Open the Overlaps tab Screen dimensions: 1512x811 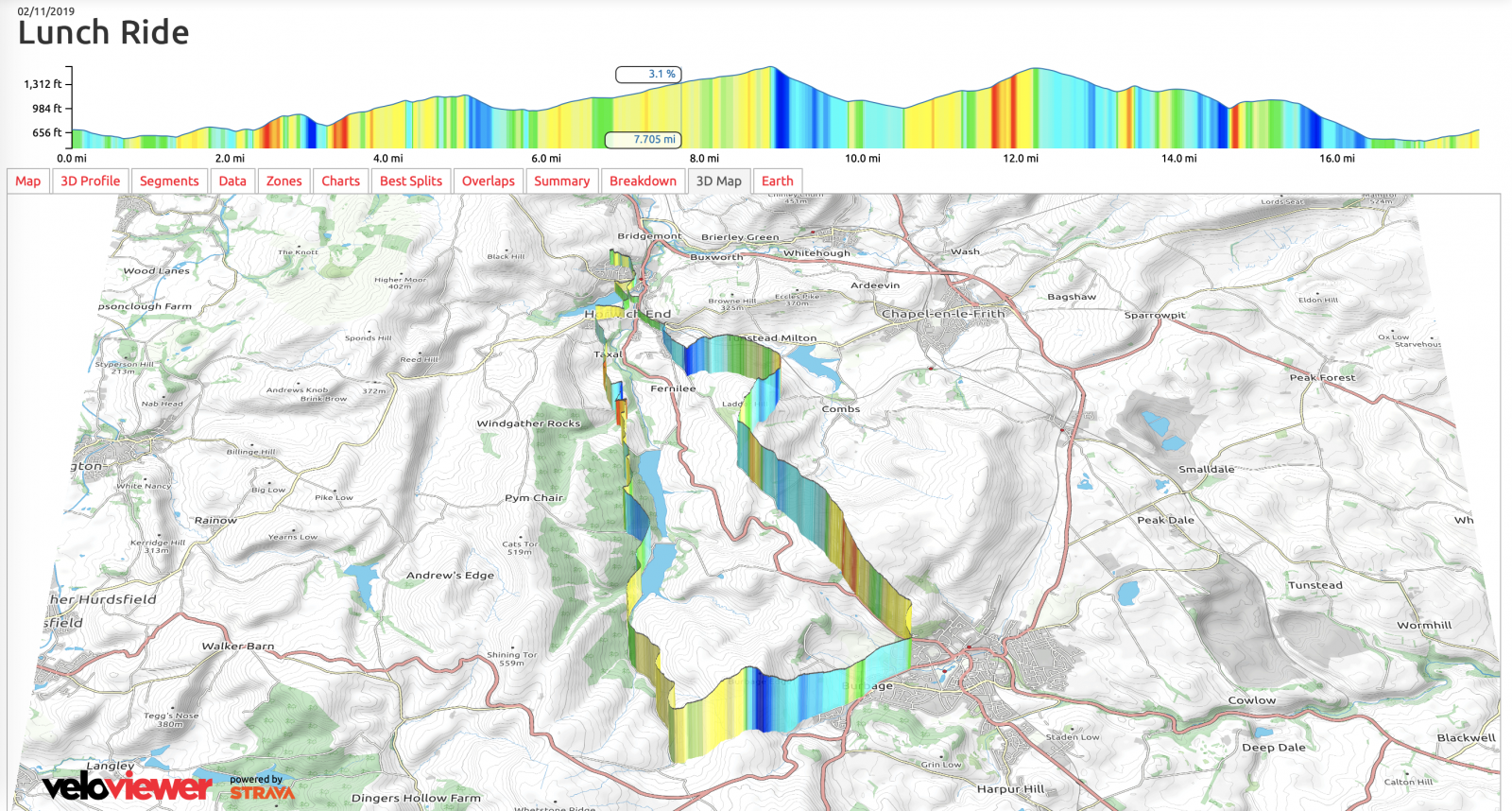point(489,181)
